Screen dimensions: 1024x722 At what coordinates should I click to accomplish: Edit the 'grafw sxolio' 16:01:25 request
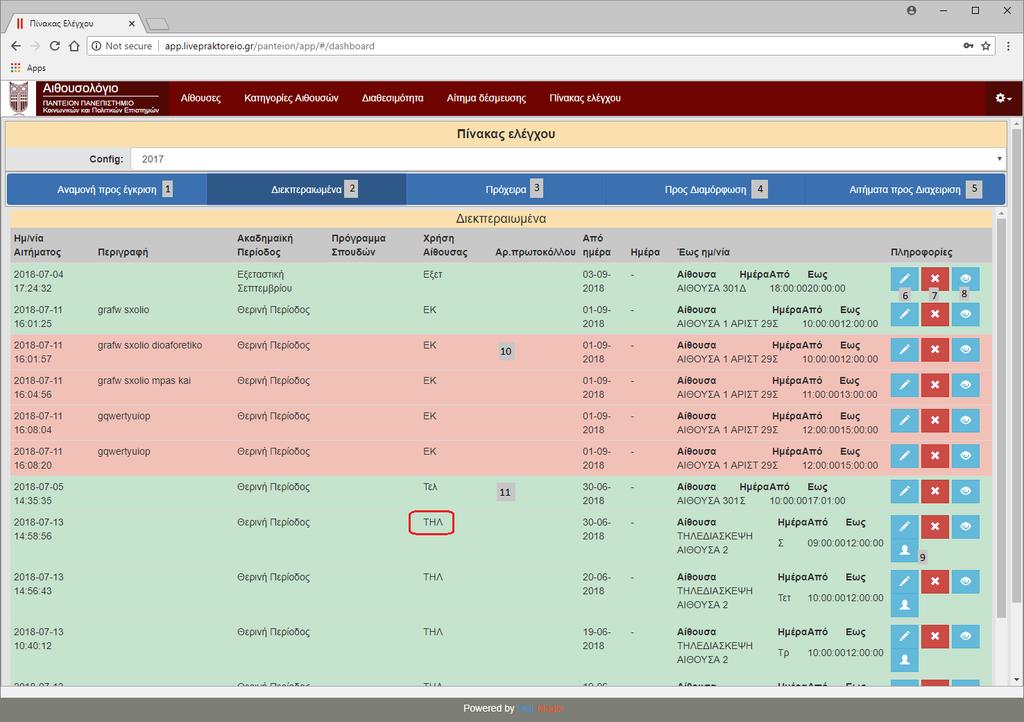point(904,314)
